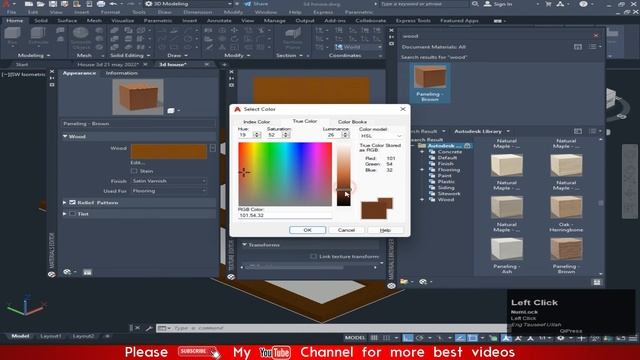Screen dimensions: 640x360
Task: Open the Color model HSL dropdown
Action: 382,136
